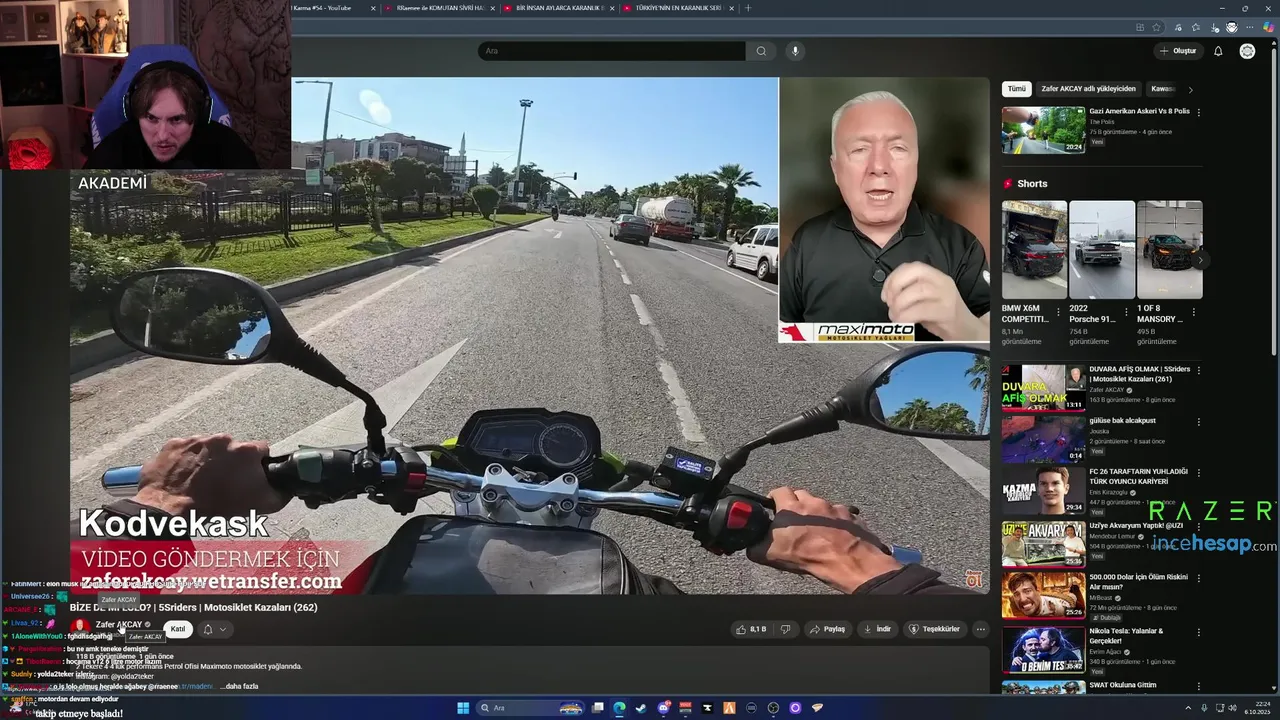Show next Shorts with arrow button
The height and width of the screenshot is (720, 1280).
[x=1200, y=260]
